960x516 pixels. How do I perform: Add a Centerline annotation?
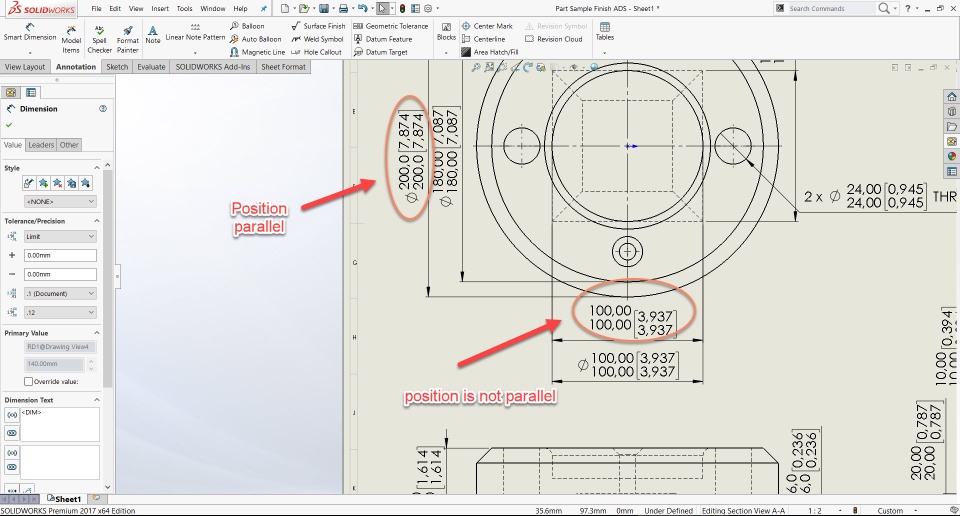[484, 39]
